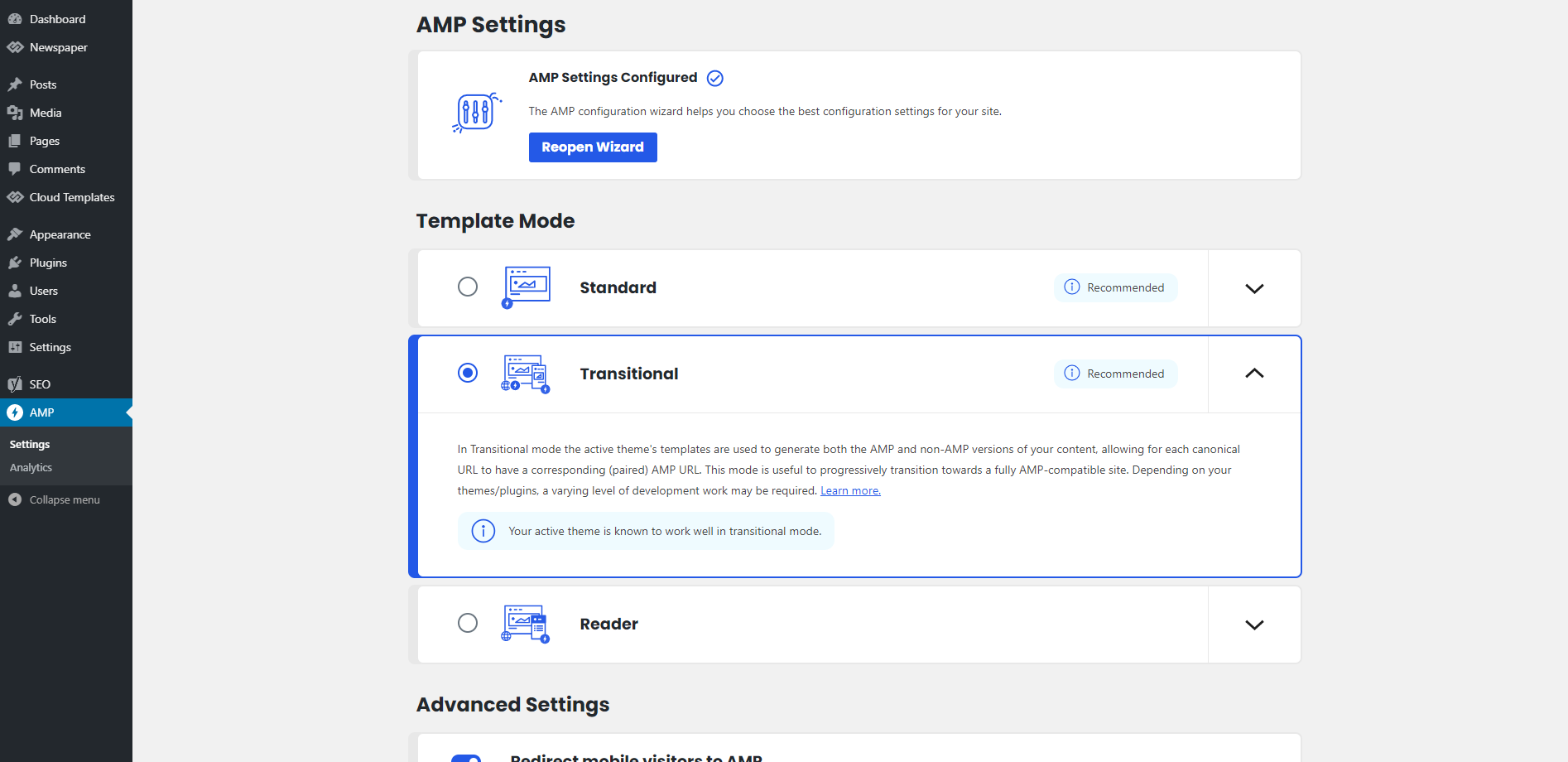Click the Collapse menu label
Screen dimensions: 1568x762
[x=65, y=499]
